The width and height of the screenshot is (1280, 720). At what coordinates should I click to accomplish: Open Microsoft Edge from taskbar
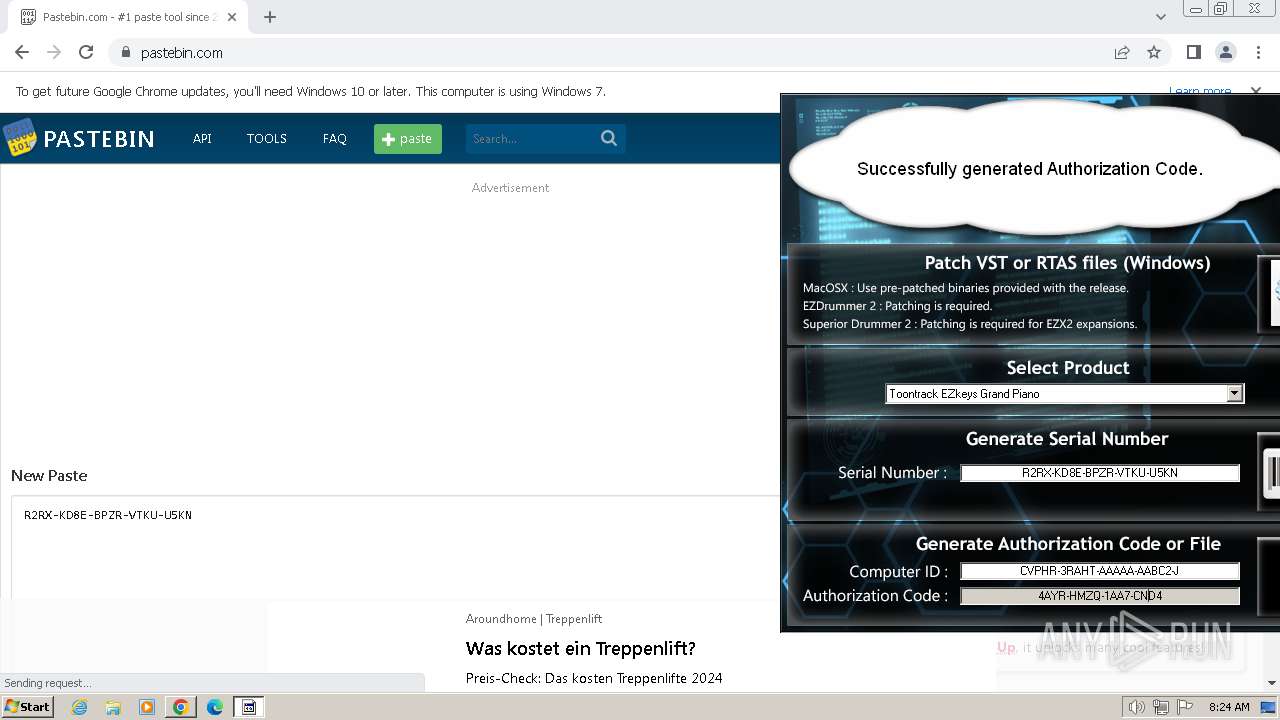pos(215,707)
